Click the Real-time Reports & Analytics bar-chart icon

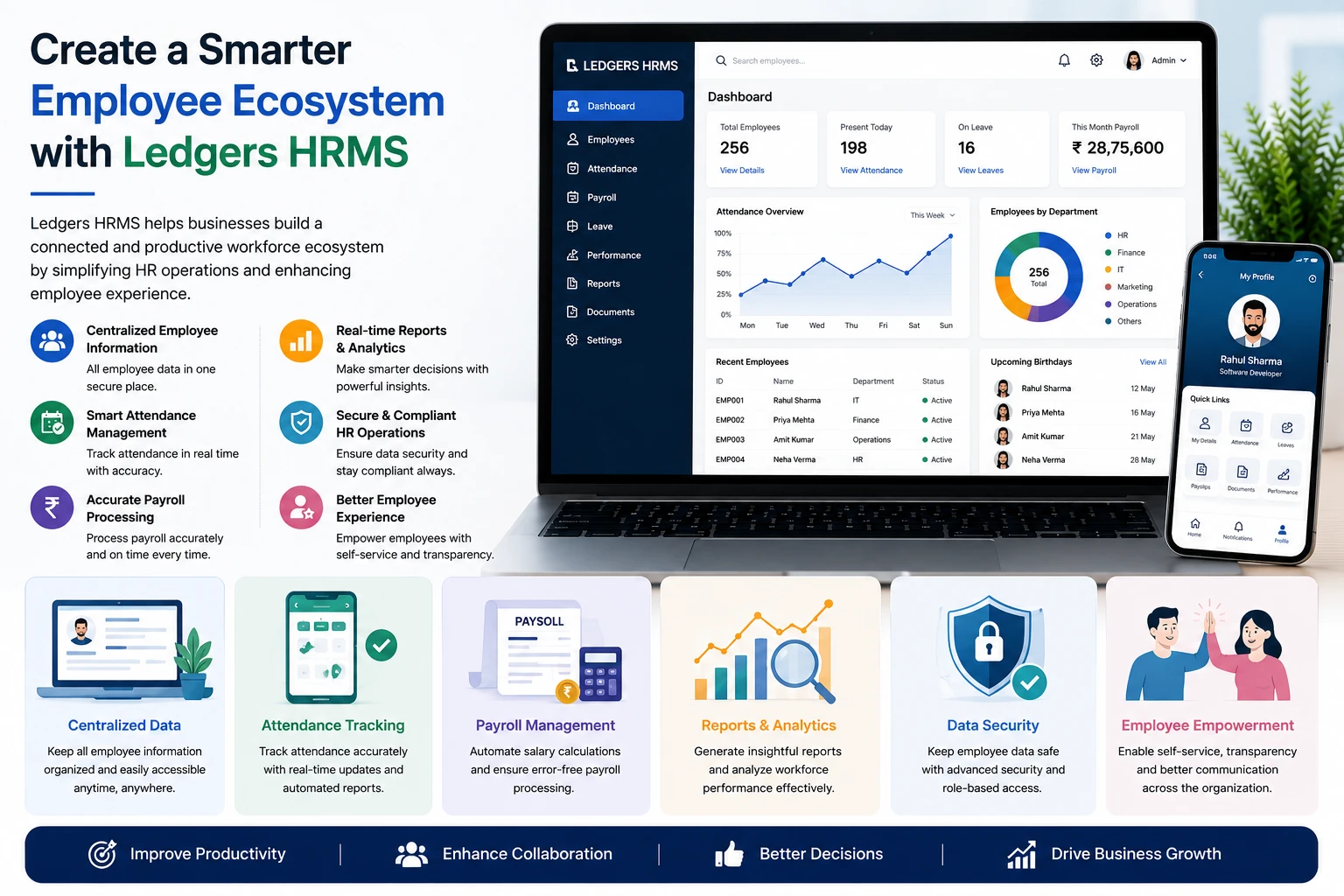[301, 341]
